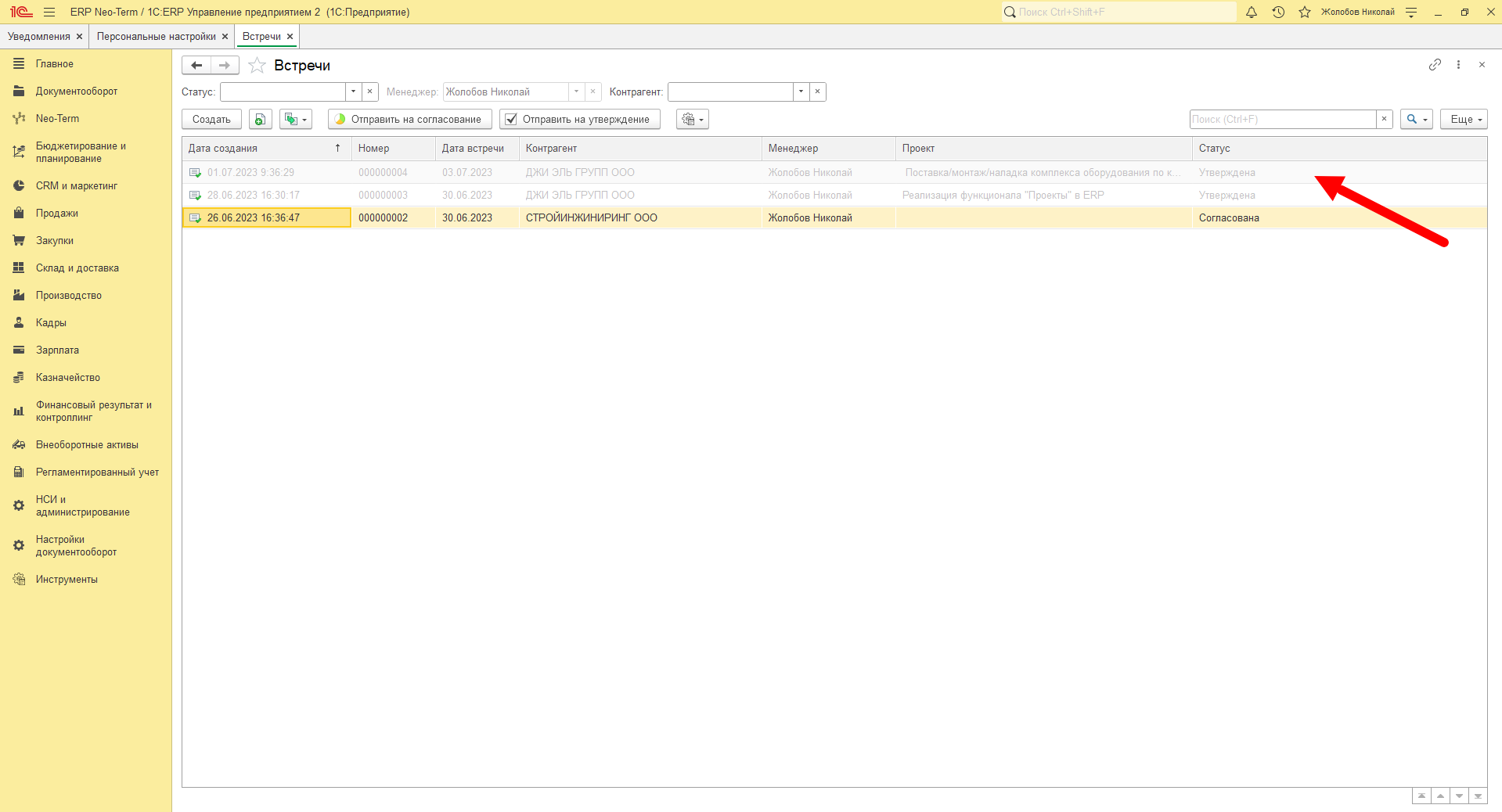Click the copy document icon next to Создать

[x=260, y=119]
